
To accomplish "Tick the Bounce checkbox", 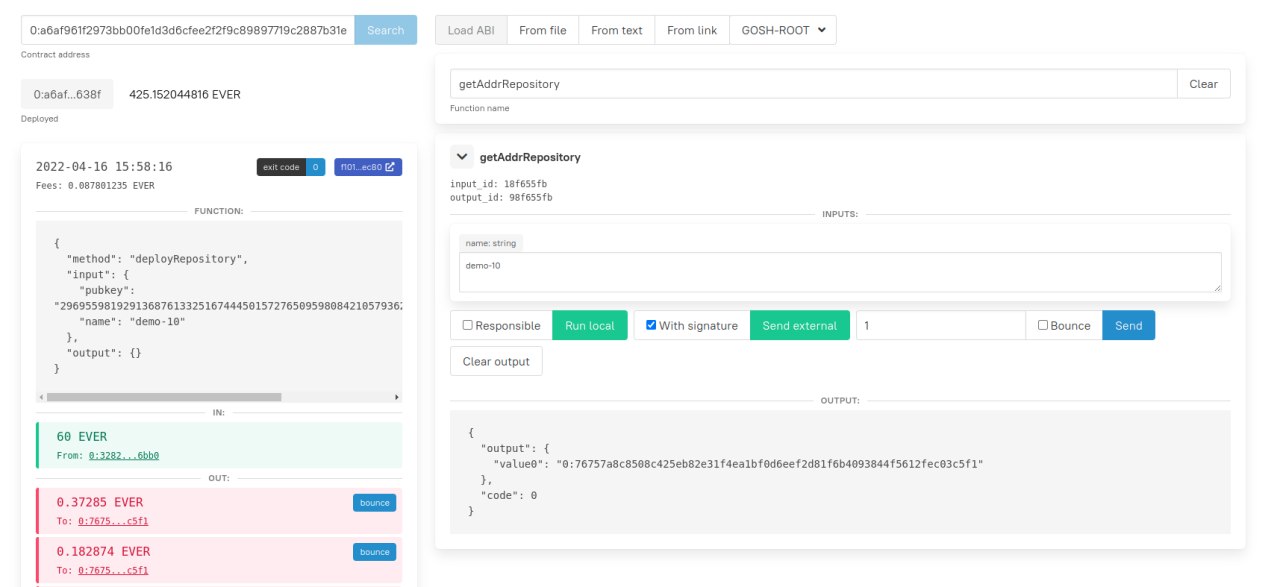I will click(x=1043, y=325).
